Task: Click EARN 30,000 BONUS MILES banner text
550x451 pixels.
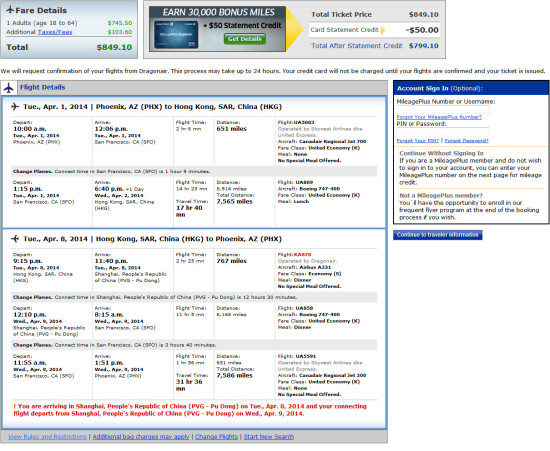Action: 219,12
